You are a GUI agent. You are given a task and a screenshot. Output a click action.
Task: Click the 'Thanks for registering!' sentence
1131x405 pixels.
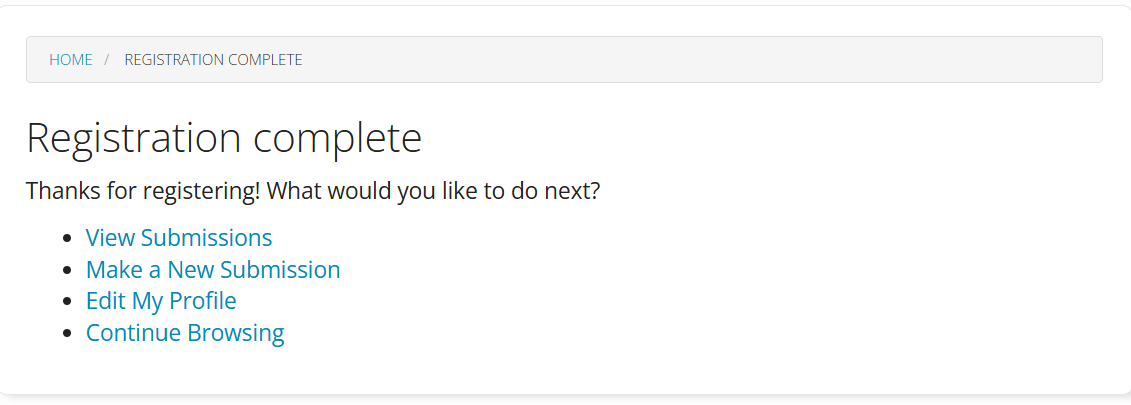pos(144,190)
